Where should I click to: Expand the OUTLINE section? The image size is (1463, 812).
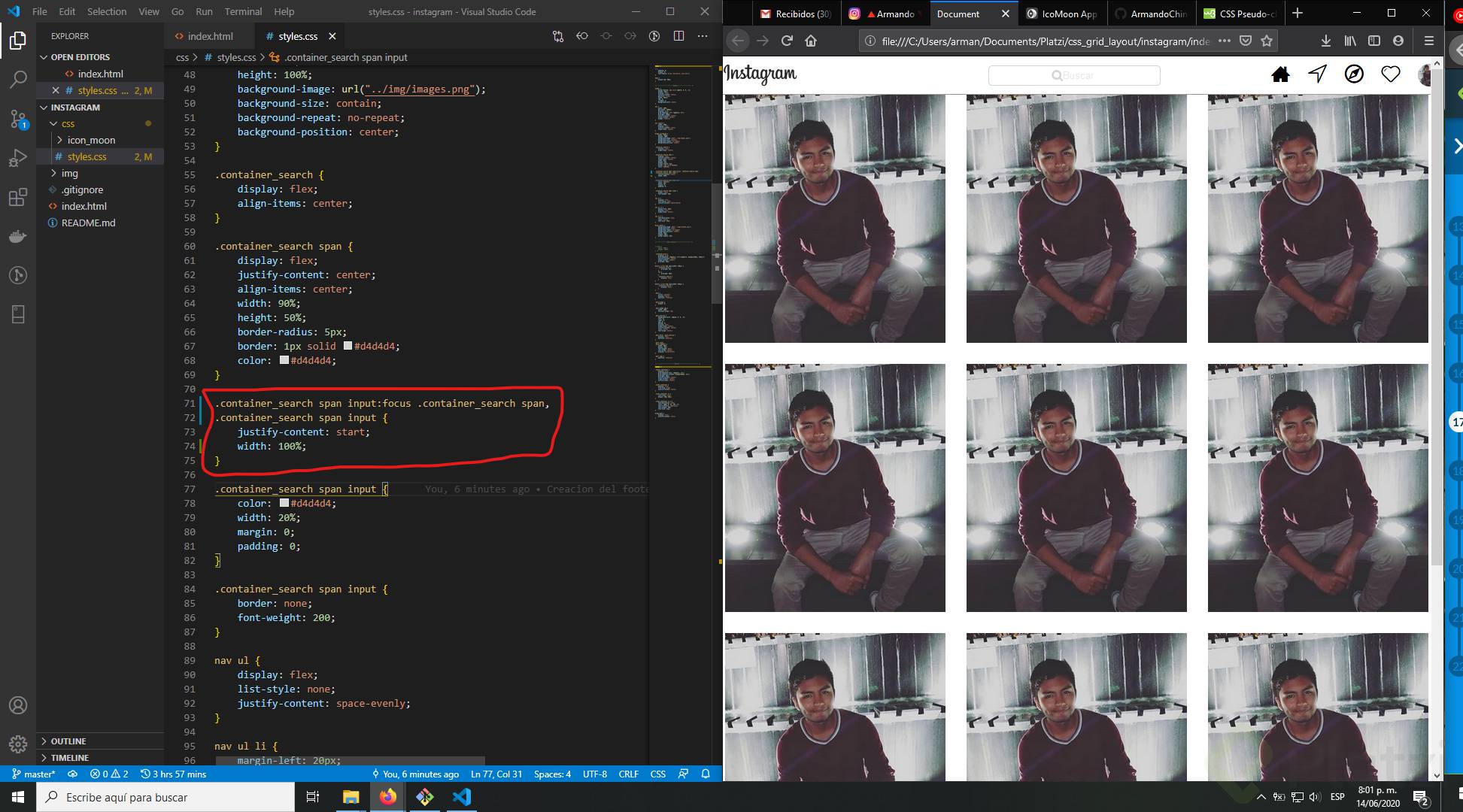(x=68, y=741)
